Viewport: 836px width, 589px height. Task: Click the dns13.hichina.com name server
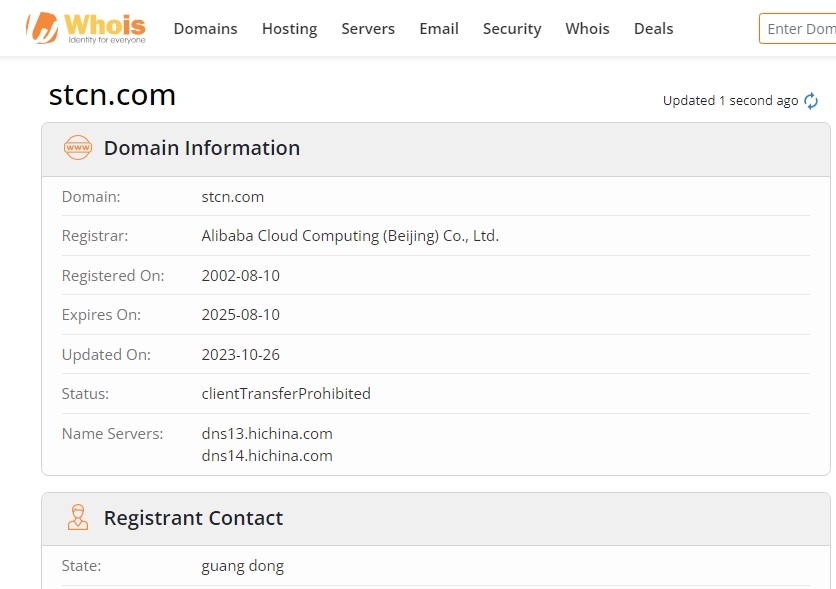[x=267, y=434]
